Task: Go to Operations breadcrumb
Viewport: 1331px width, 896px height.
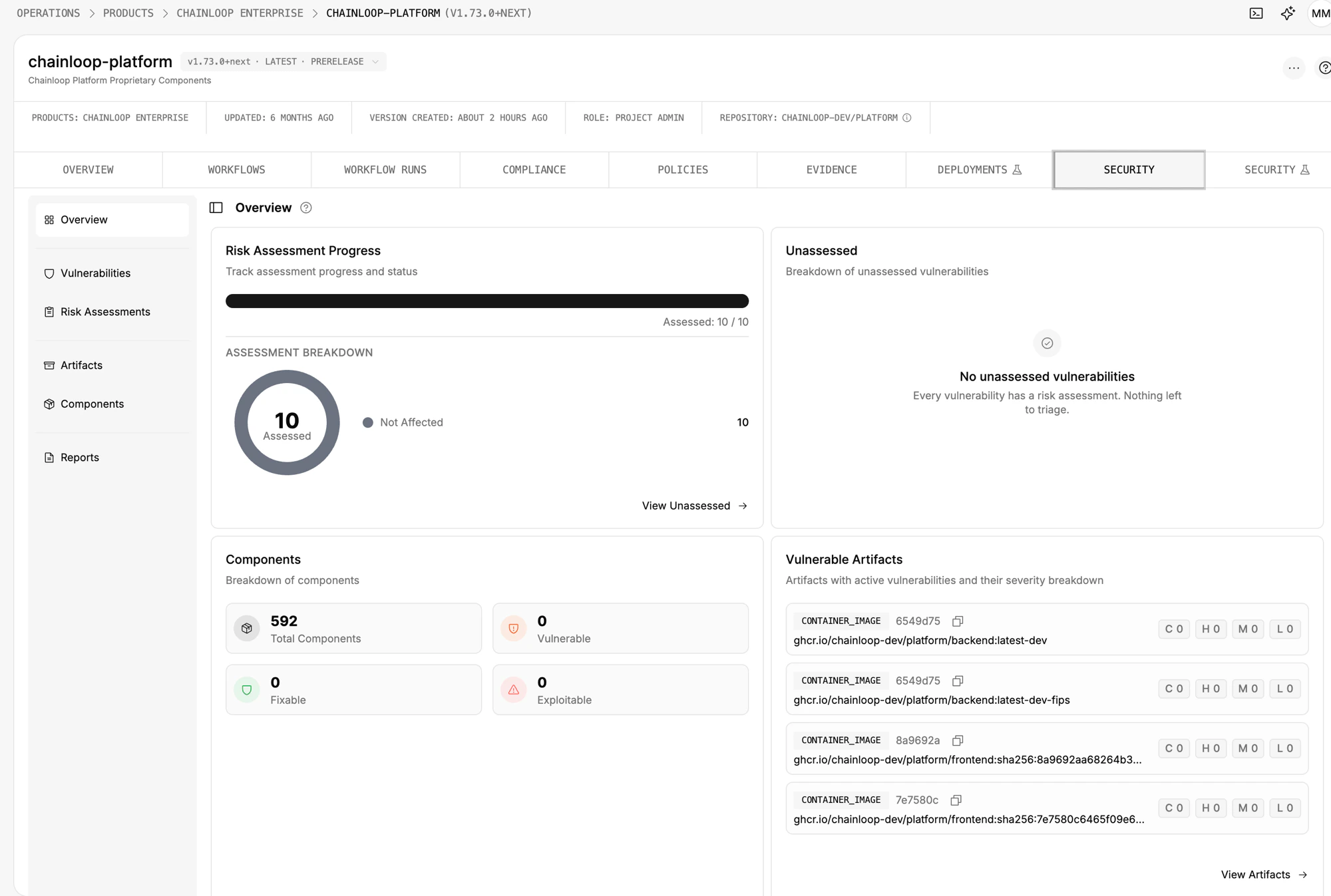Action: pyautogui.click(x=49, y=13)
